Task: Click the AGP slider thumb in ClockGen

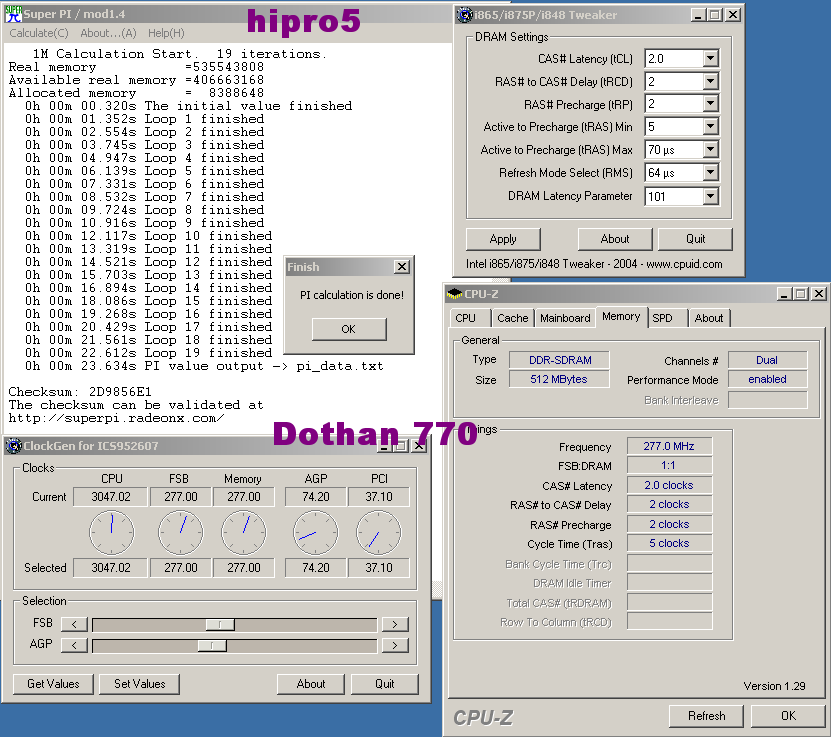Action: (212, 645)
